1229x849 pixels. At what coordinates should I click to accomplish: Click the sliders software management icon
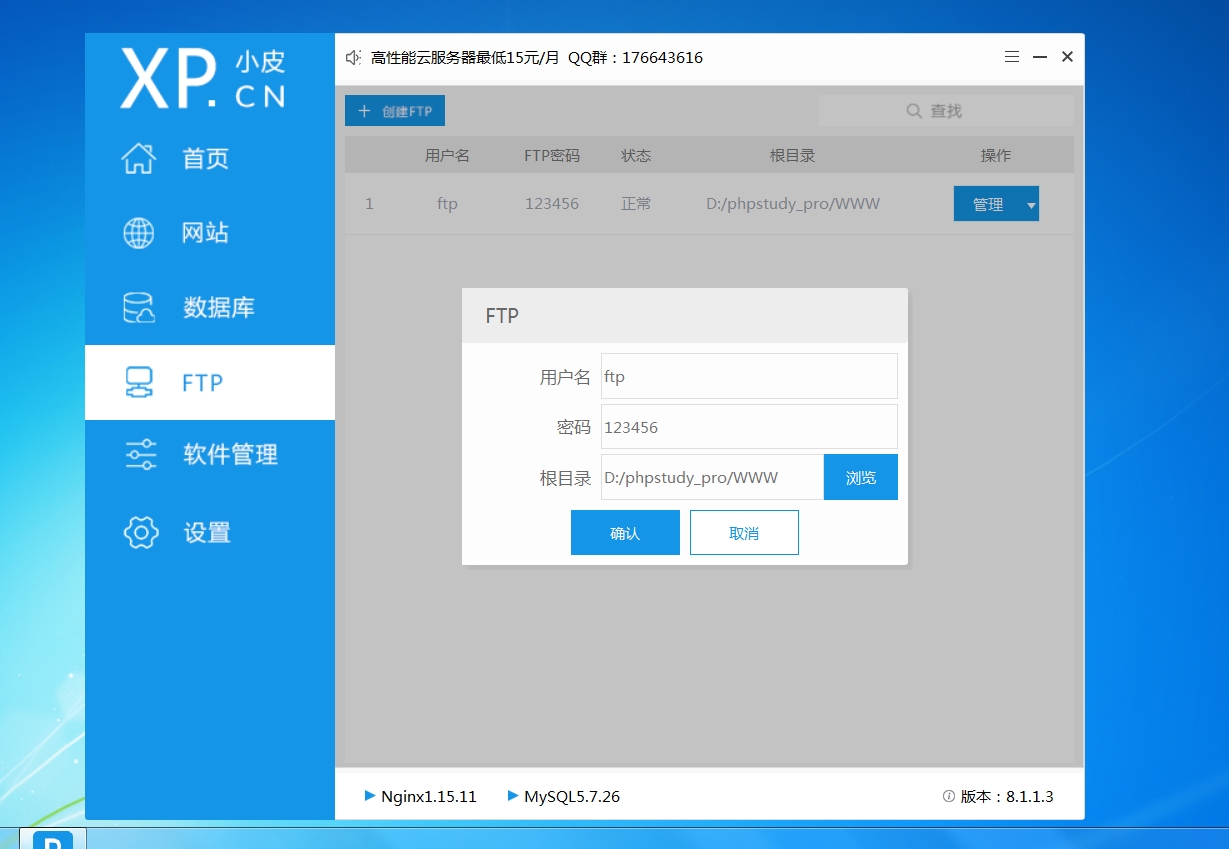tap(140, 455)
